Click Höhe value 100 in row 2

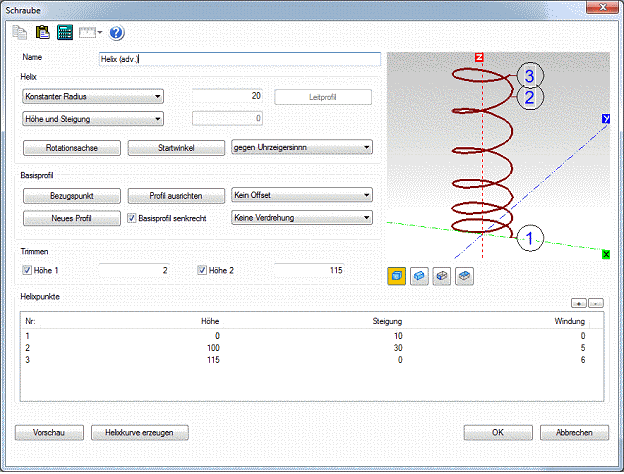click(213, 348)
